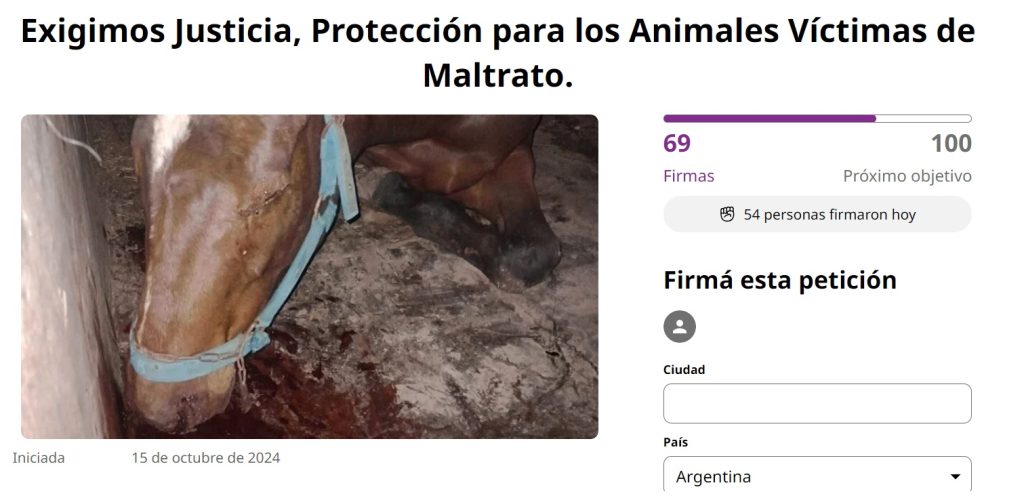Click the word 'Maltrato.' in the title
The width and height of the screenshot is (1024, 498).
(498, 76)
